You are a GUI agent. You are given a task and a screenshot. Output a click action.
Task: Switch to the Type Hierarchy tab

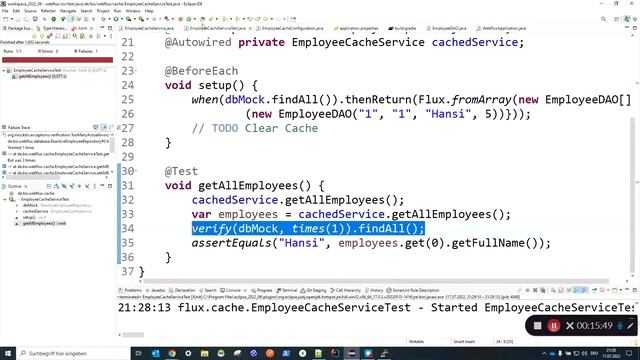pyautogui.click(x=52, y=28)
